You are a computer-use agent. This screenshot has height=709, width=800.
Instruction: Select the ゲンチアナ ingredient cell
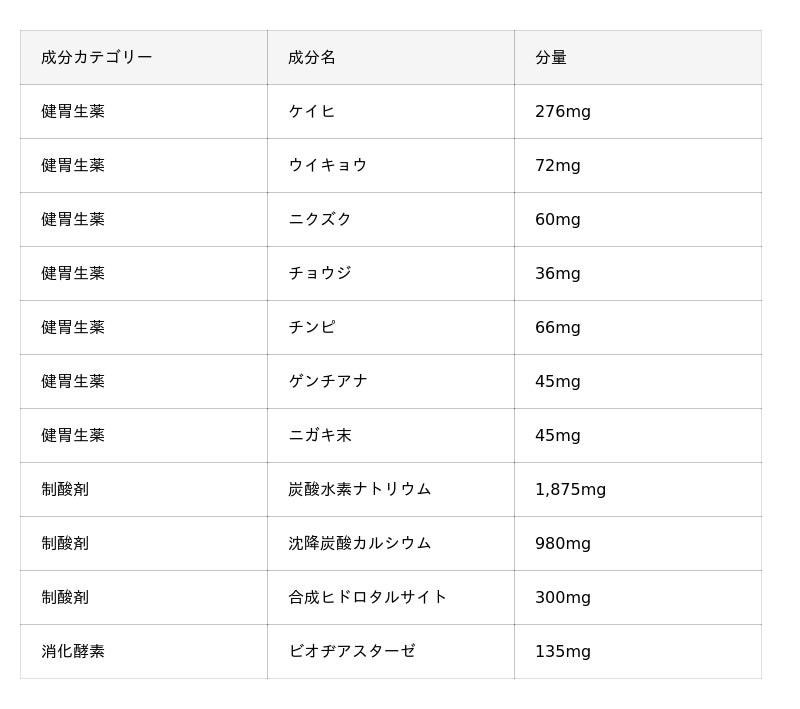click(x=328, y=382)
